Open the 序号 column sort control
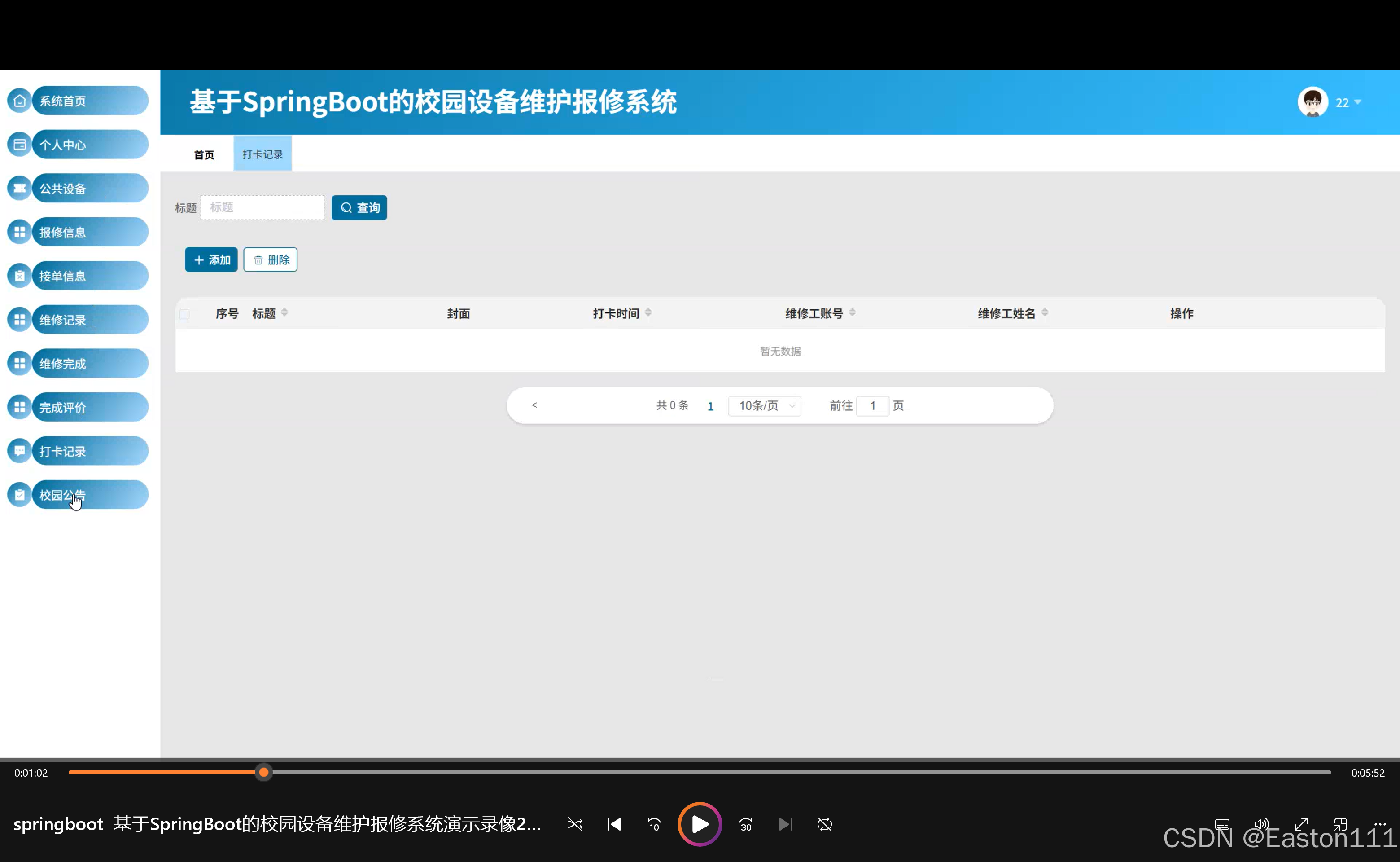The image size is (1400, 862). [226, 313]
